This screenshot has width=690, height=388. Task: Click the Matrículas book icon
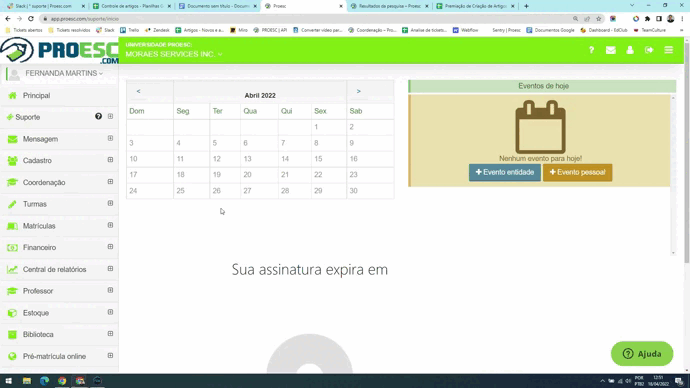[x=12, y=226]
